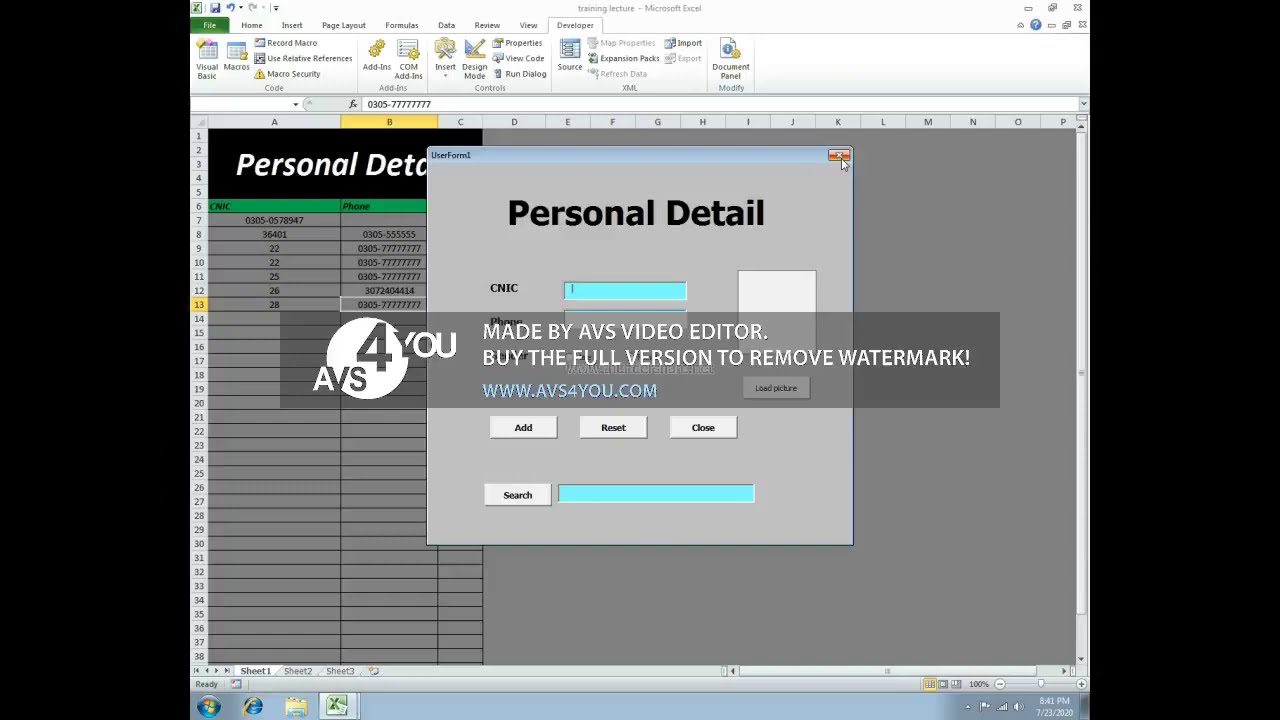
Task: Open the Windows Start menu
Action: coord(209,707)
